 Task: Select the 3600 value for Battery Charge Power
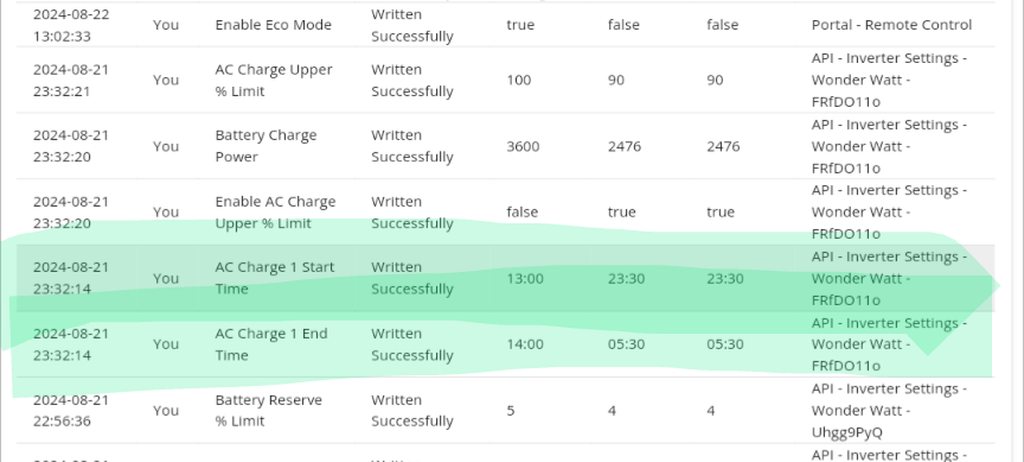point(523,146)
